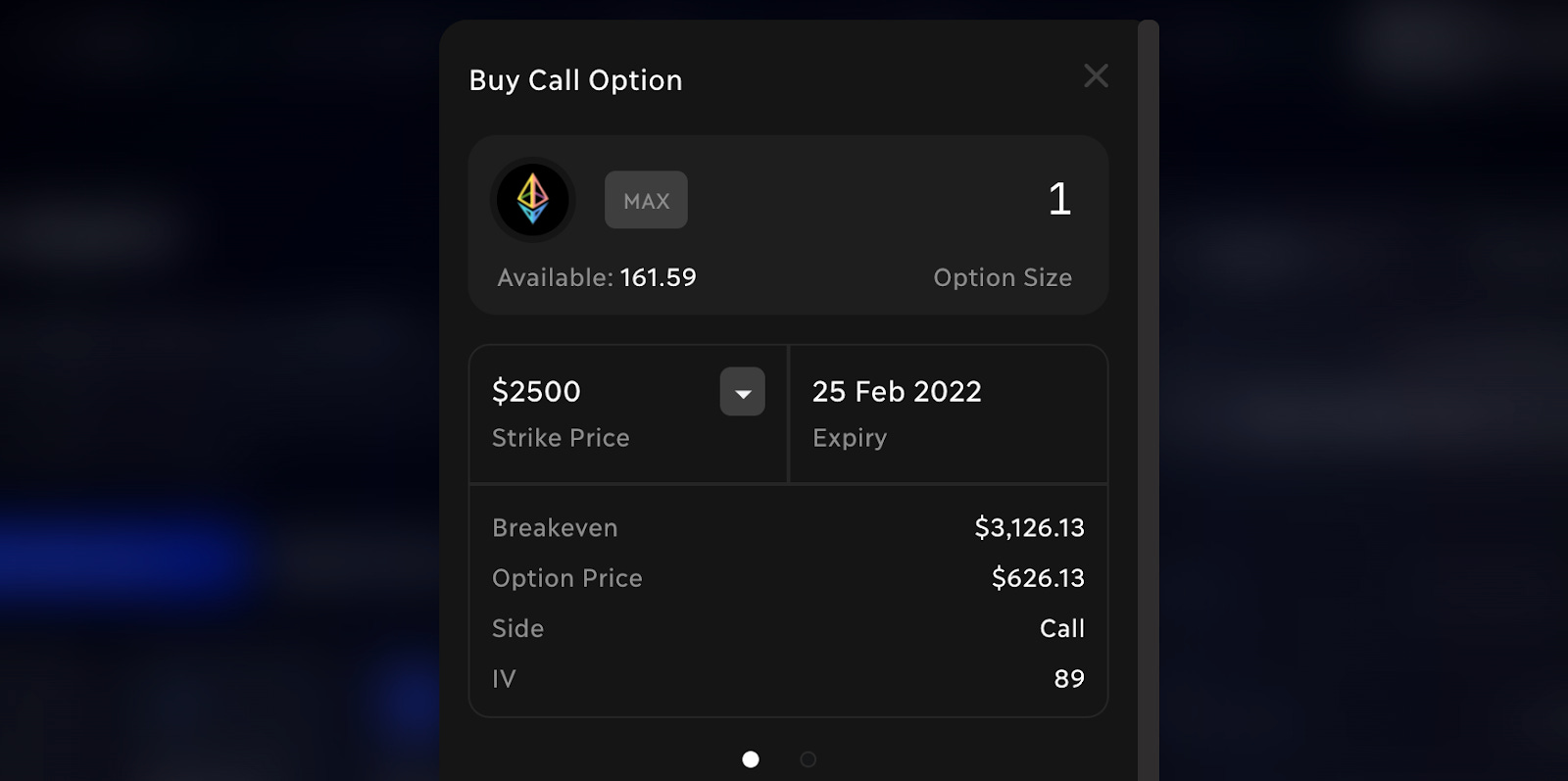Viewport: 1568px width, 781px height.
Task: Click the Option Size label
Action: [1003, 278]
